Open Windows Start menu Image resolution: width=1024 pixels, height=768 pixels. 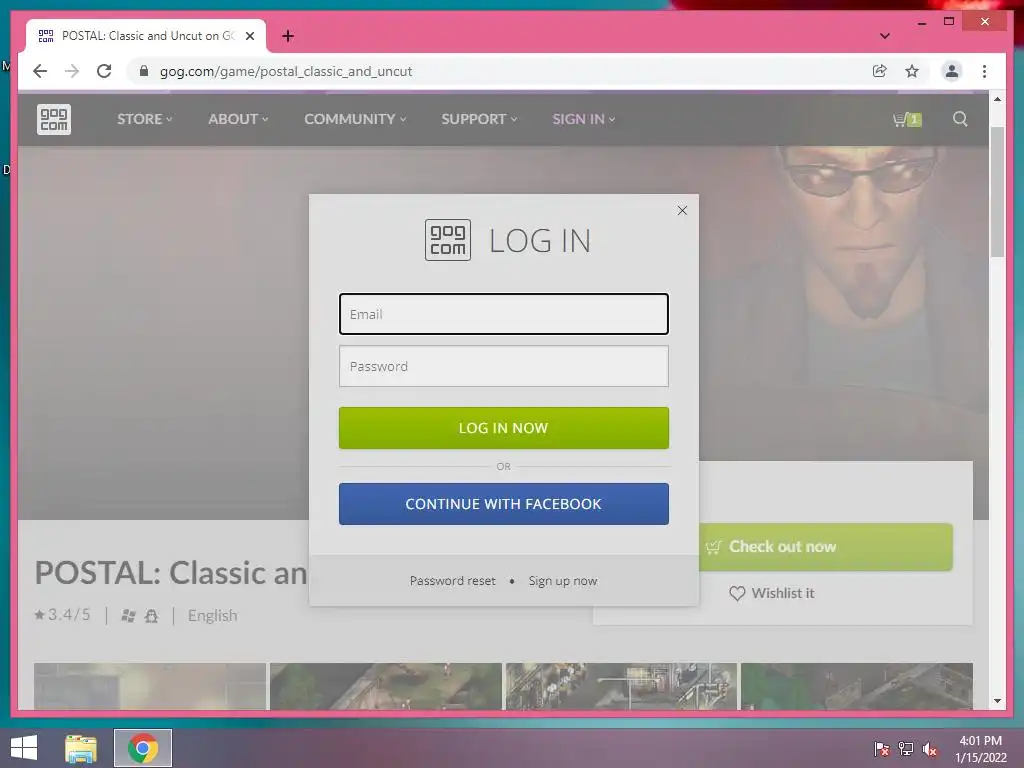click(x=24, y=748)
